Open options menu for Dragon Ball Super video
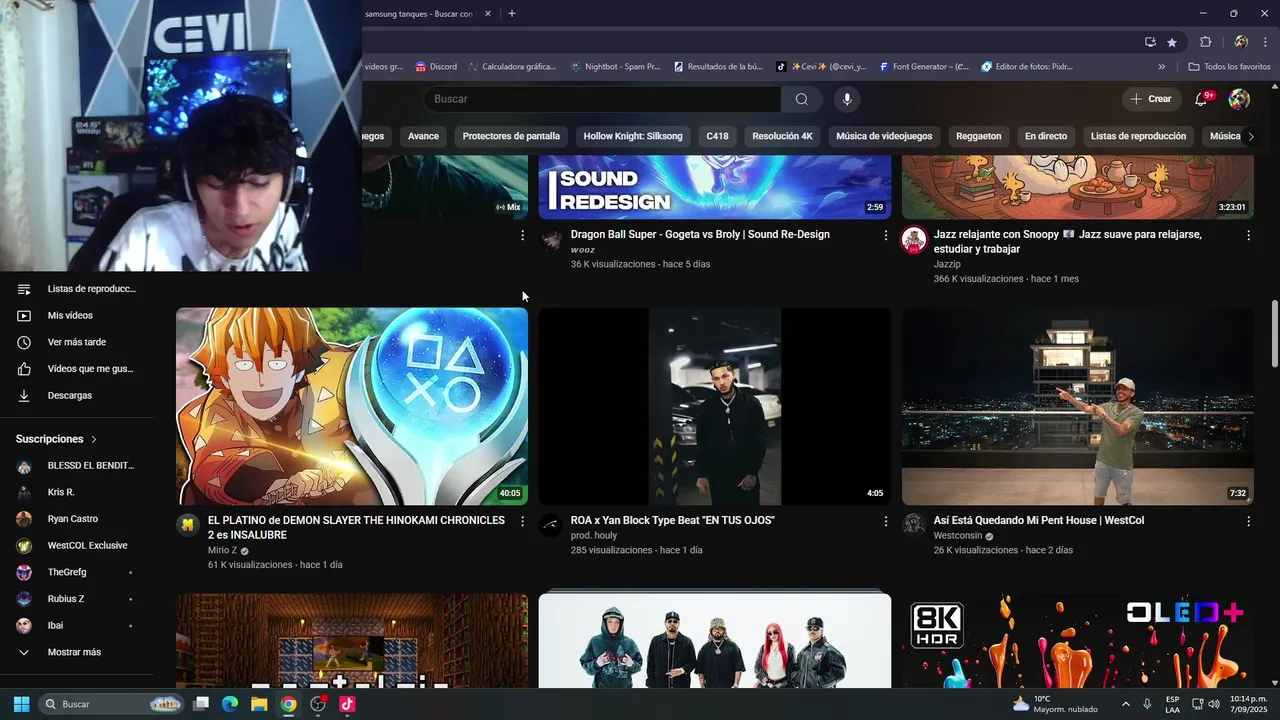Viewport: 1280px width, 720px height. [x=885, y=235]
